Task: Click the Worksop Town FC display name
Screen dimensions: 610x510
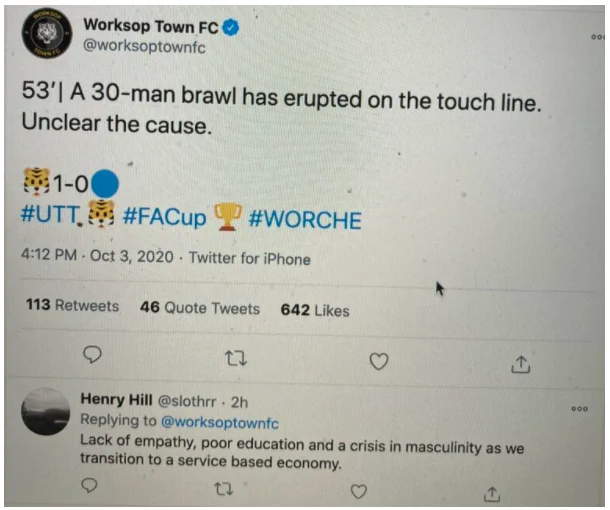Action: 151,26
